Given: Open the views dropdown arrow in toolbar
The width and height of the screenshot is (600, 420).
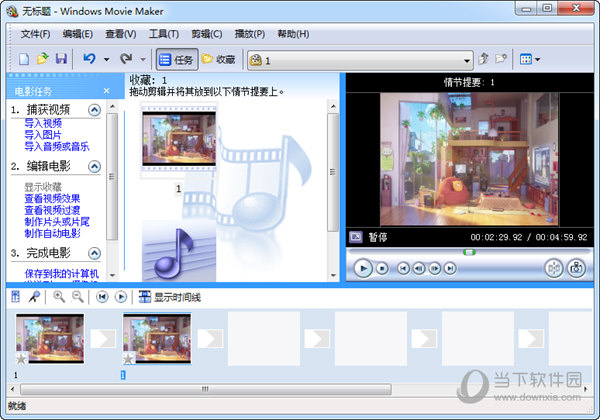Looking at the screenshot, I should click(538, 60).
